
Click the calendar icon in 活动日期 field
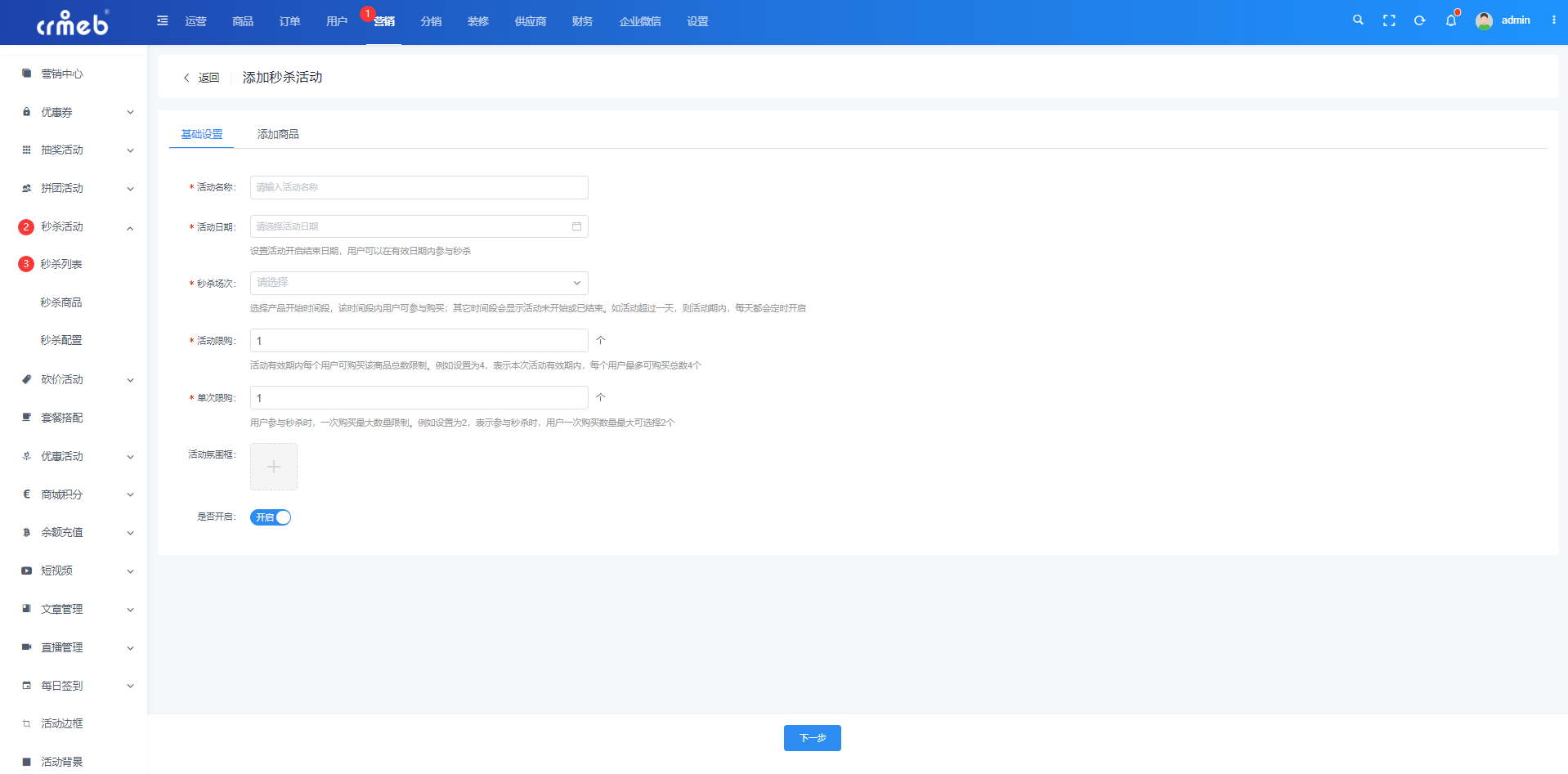click(576, 226)
